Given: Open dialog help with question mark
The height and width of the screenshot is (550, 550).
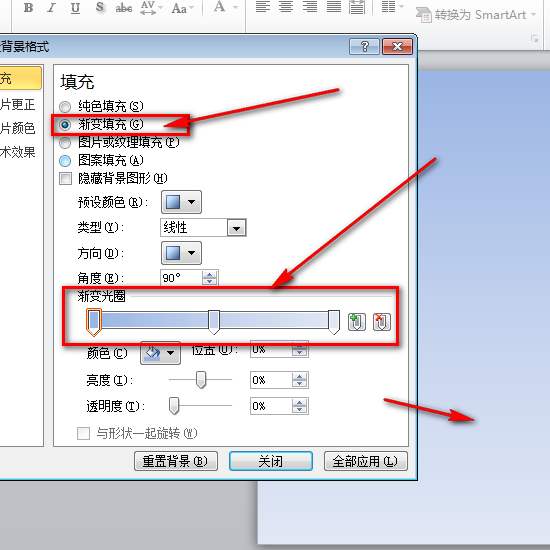Looking at the screenshot, I should 364,46.
